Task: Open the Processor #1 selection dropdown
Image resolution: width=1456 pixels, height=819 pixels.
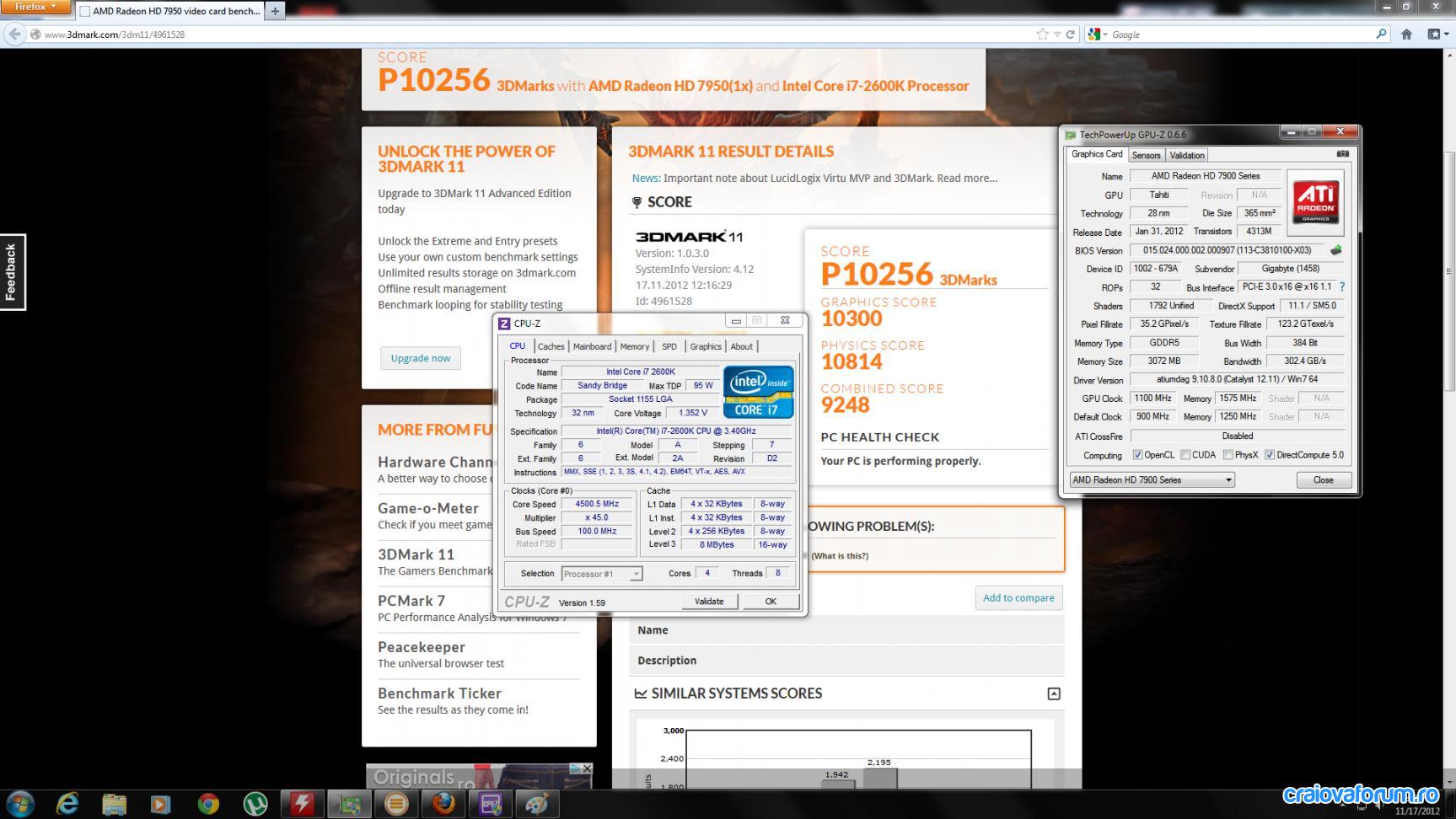Action: 601,574
